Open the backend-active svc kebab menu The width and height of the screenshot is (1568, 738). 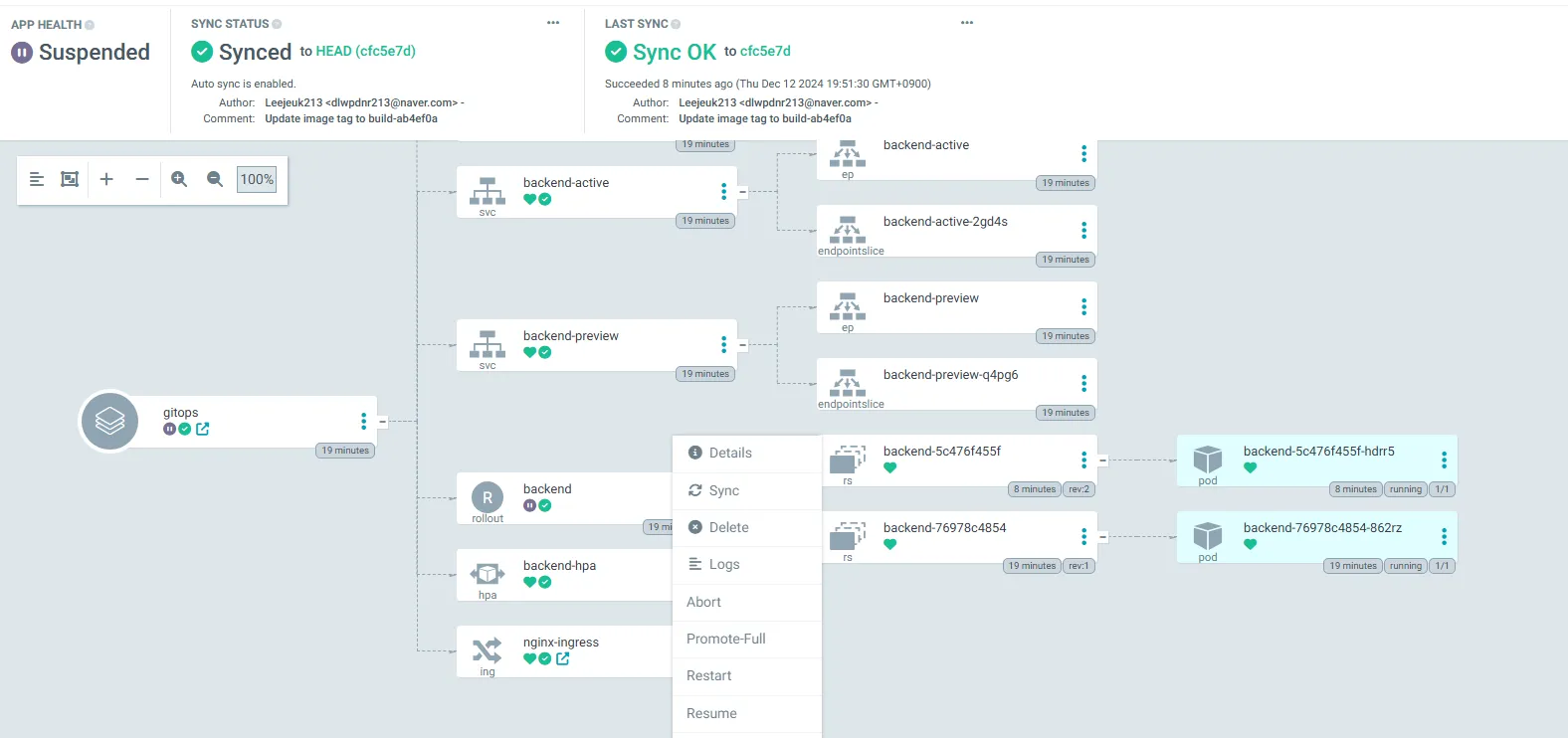click(x=724, y=192)
